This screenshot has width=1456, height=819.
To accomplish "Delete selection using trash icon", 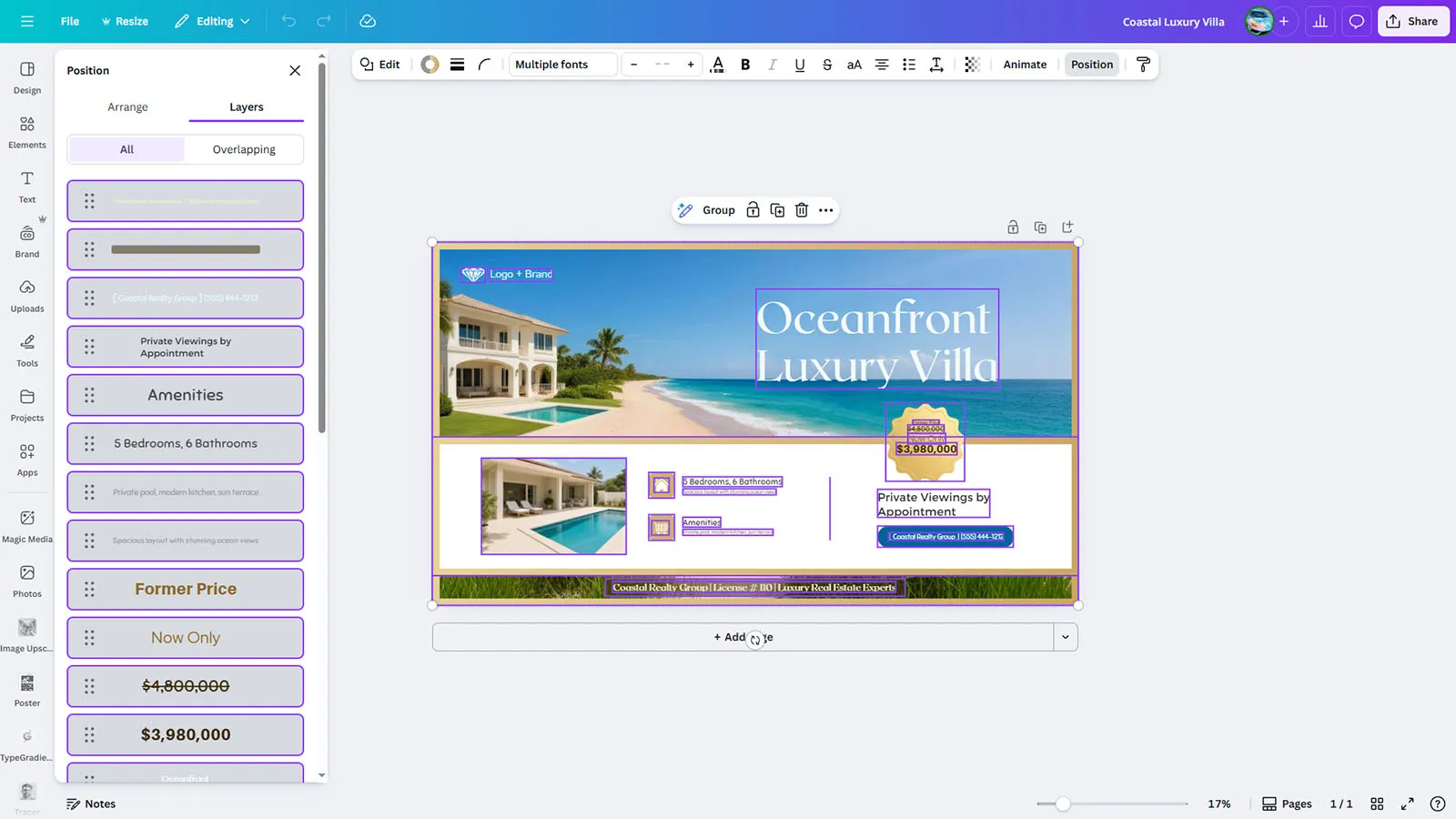I will 801,210.
